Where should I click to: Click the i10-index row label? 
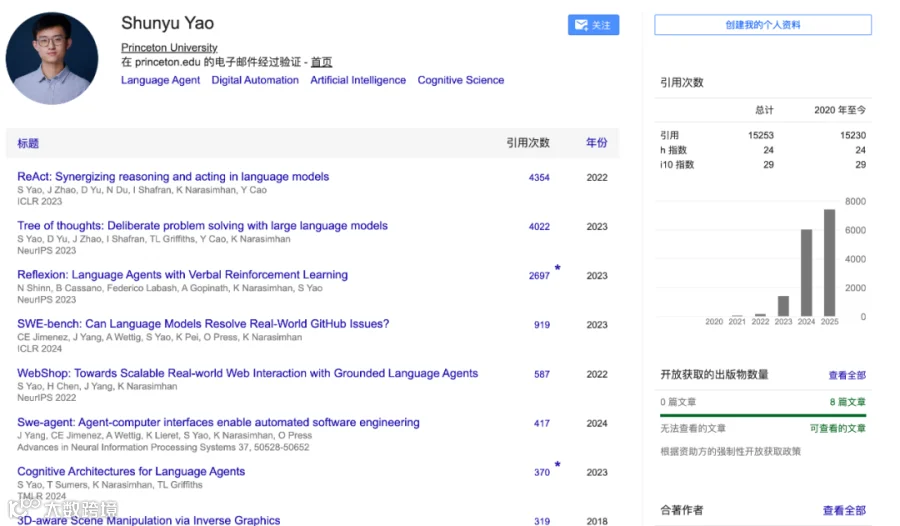pos(677,165)
